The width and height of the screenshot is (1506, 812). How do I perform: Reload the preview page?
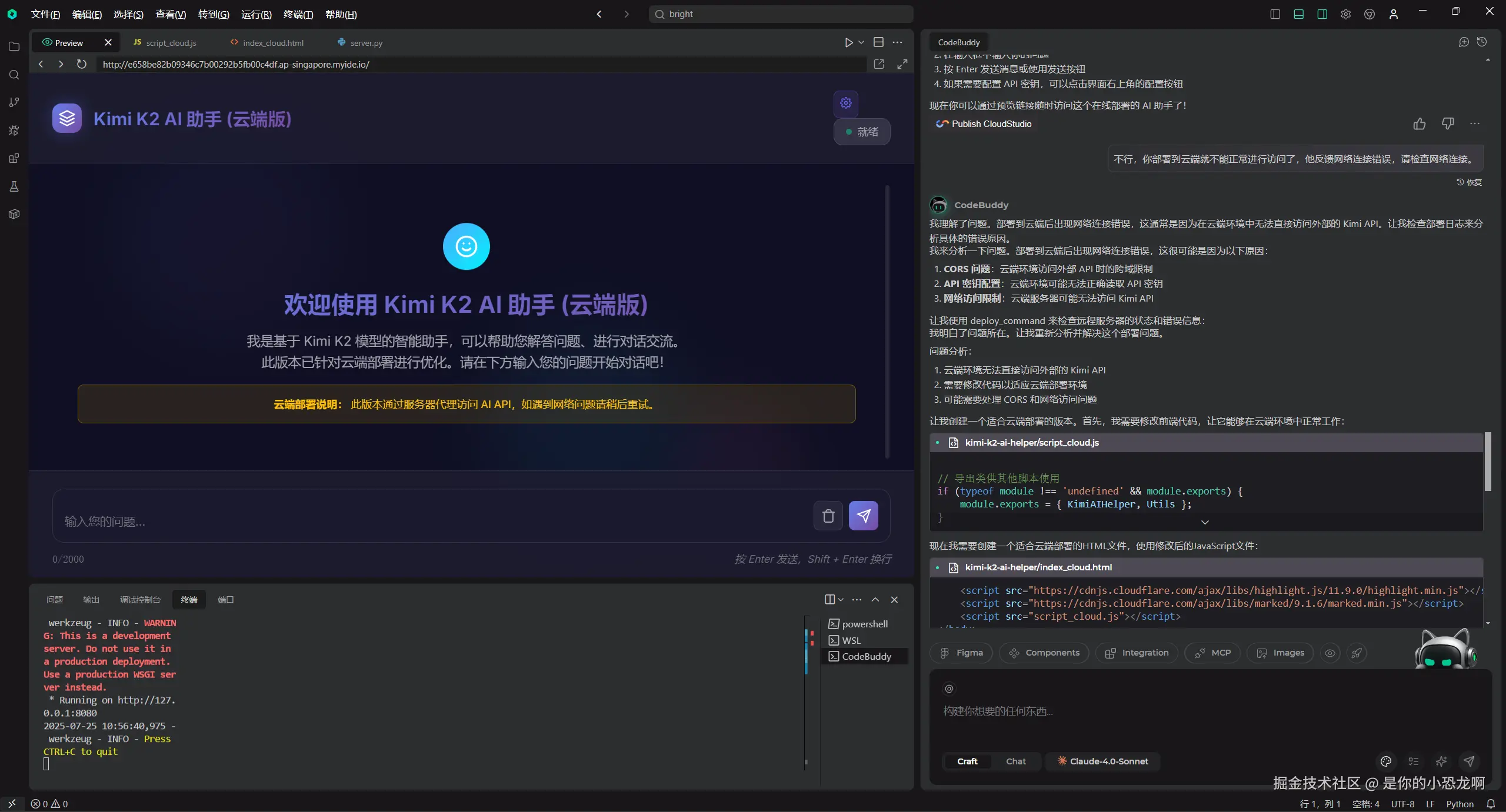(x=82, y=64)
